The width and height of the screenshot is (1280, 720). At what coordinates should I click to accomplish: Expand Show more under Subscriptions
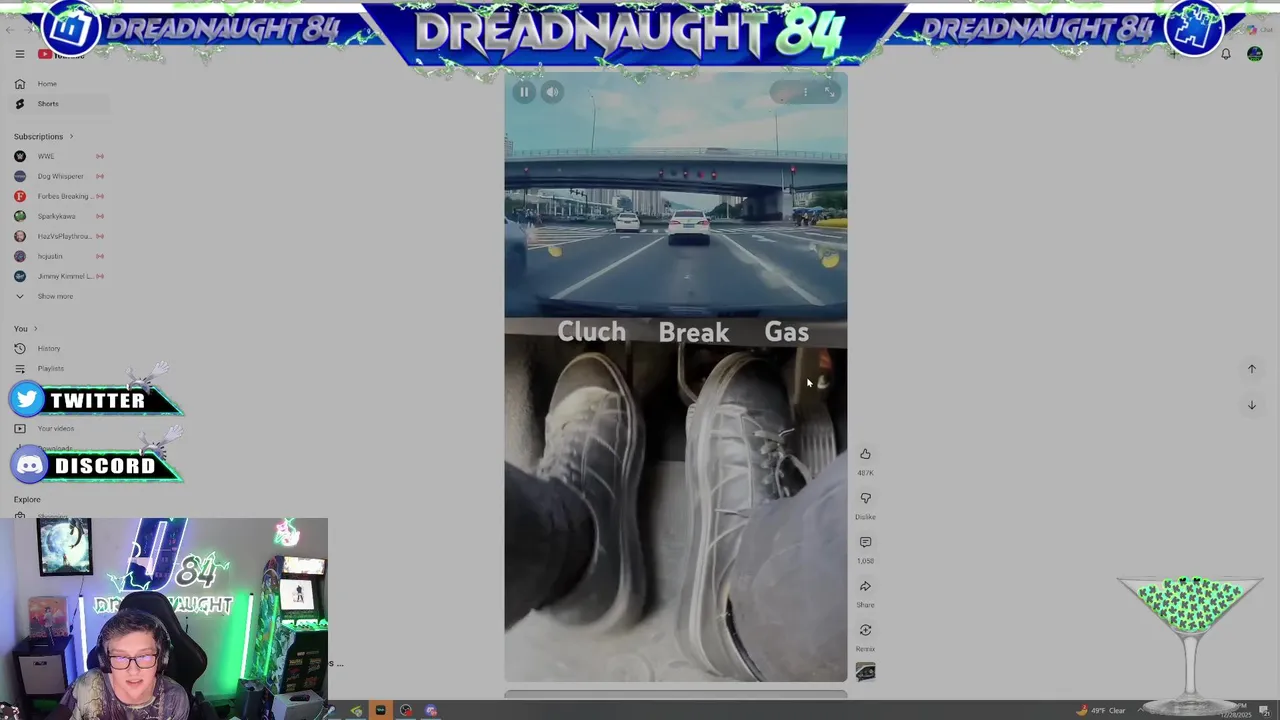(55, 296)
